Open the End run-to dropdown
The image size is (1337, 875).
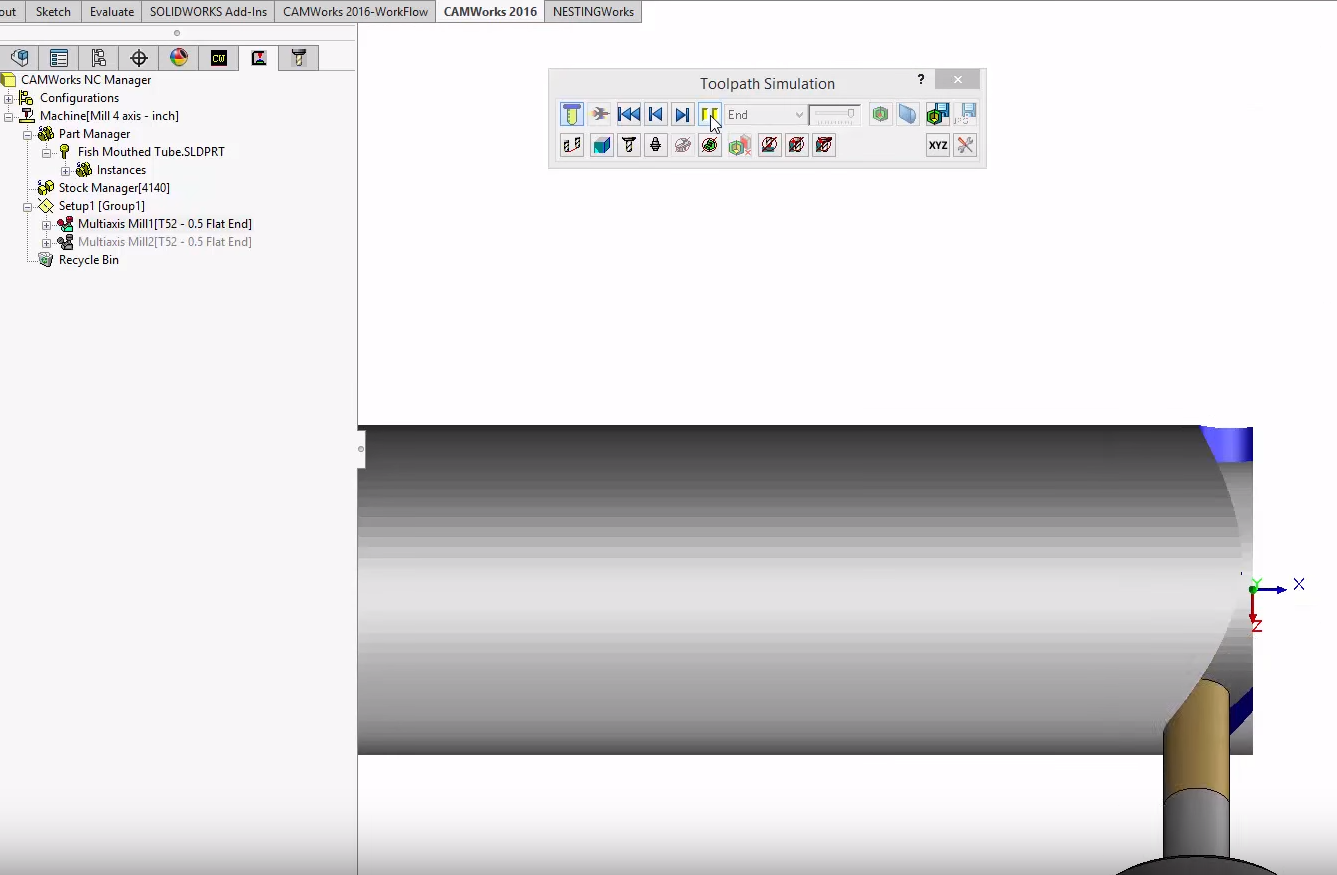point(765,115)
